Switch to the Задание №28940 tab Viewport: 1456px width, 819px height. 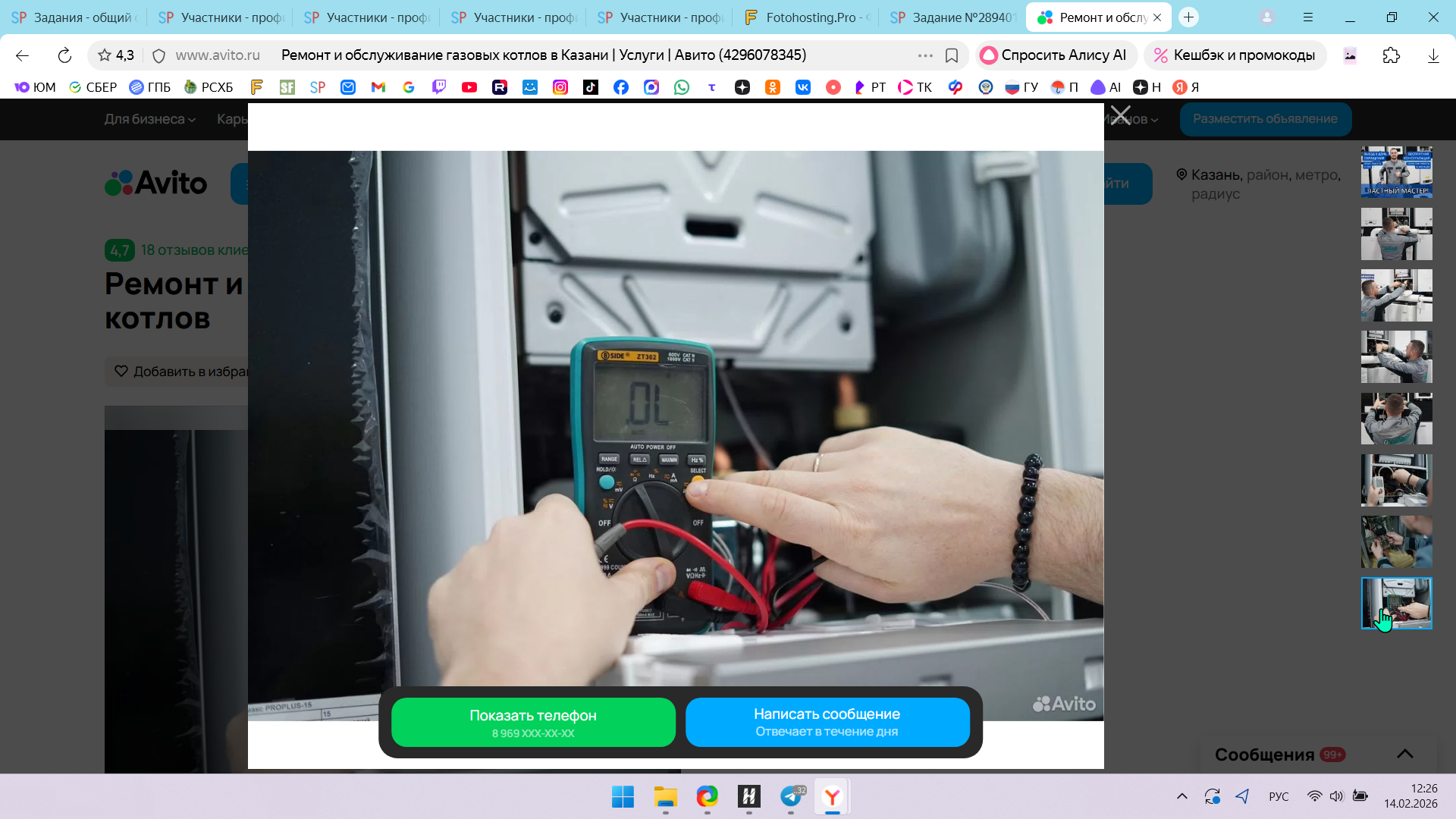(954, 17)
